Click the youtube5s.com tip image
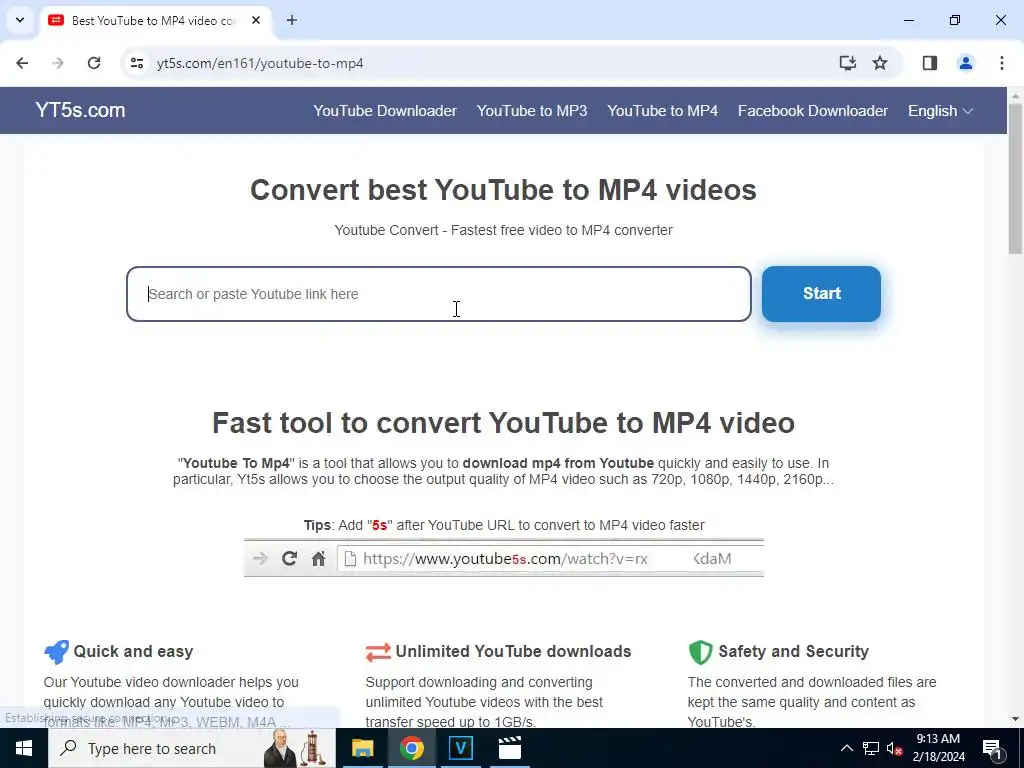The height and width of the screenshot is (768, 1024). [x=504, y=558]
